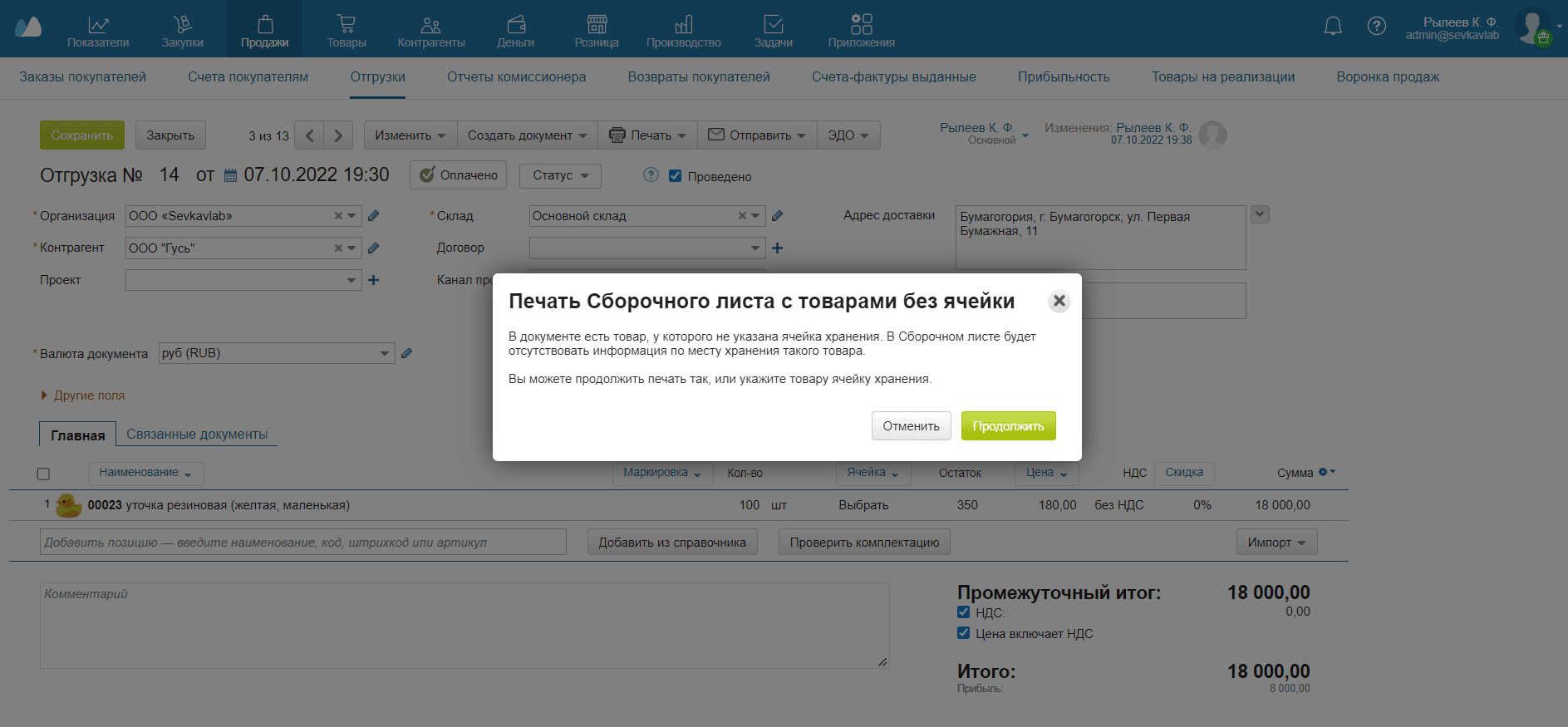Expand the Другие поля section
This screenshot has height=727, width=1568.
pyautogui.click(x=83, y=395)
